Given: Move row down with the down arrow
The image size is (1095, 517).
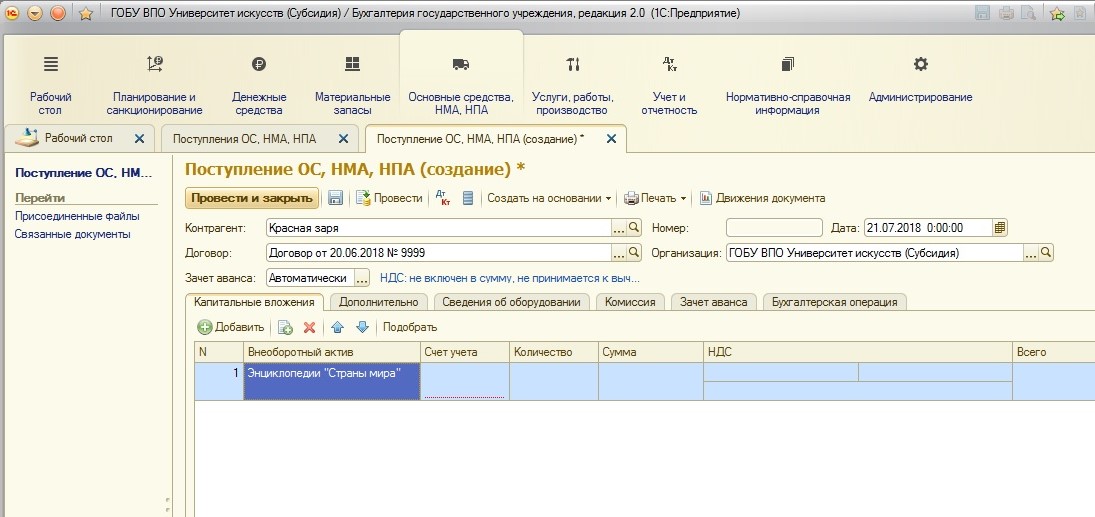Looking at the screenshot, I should click(362, 327).
